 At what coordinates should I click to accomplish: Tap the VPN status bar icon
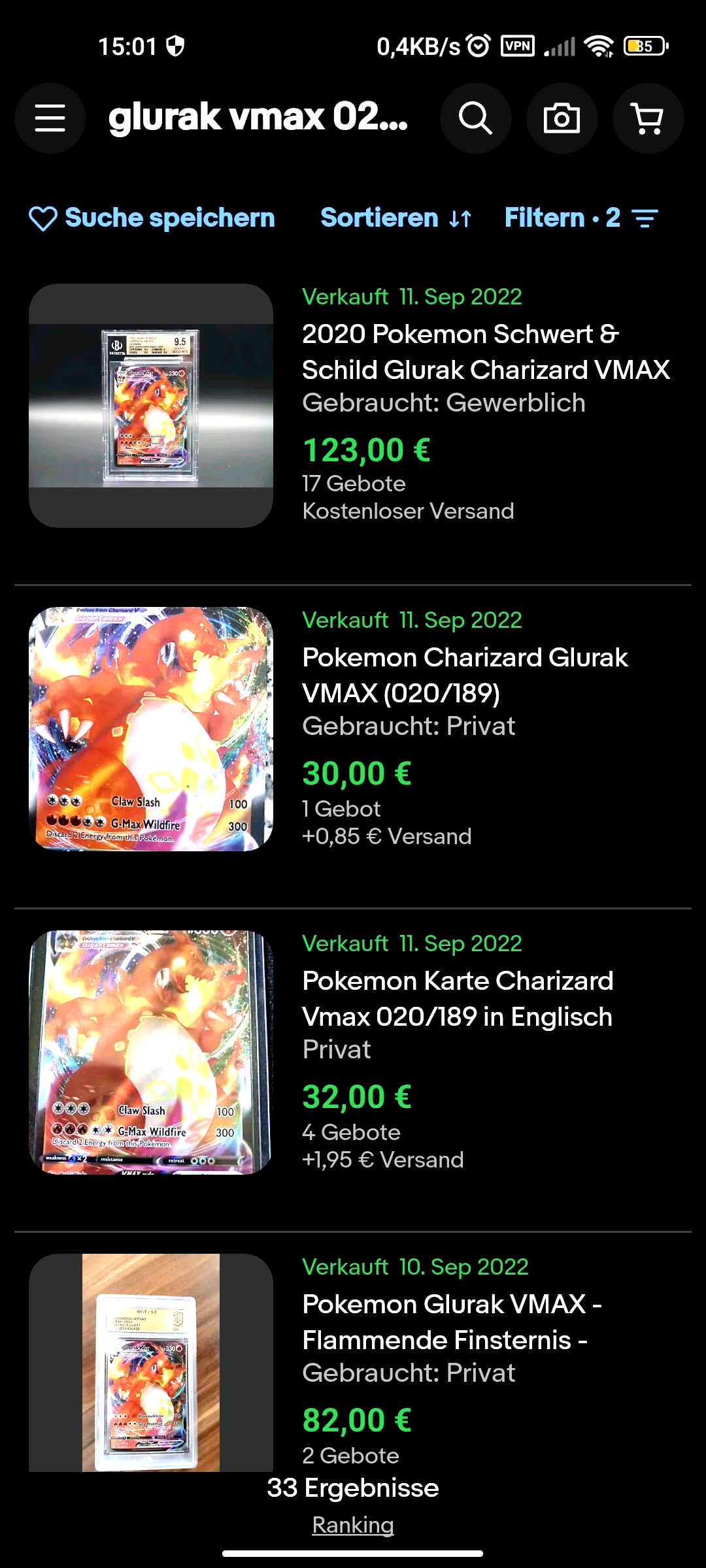click(517, 46)
